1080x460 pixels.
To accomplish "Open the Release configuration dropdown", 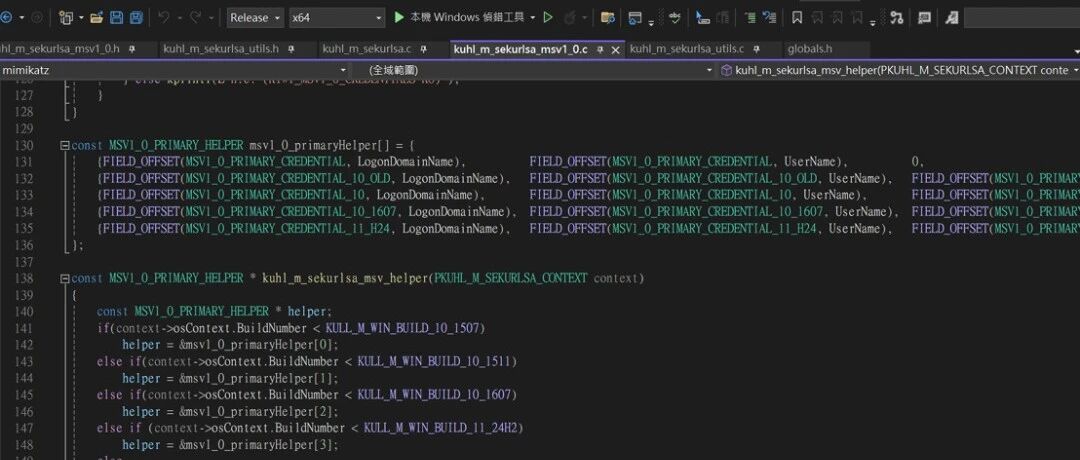I will (255, 18).
